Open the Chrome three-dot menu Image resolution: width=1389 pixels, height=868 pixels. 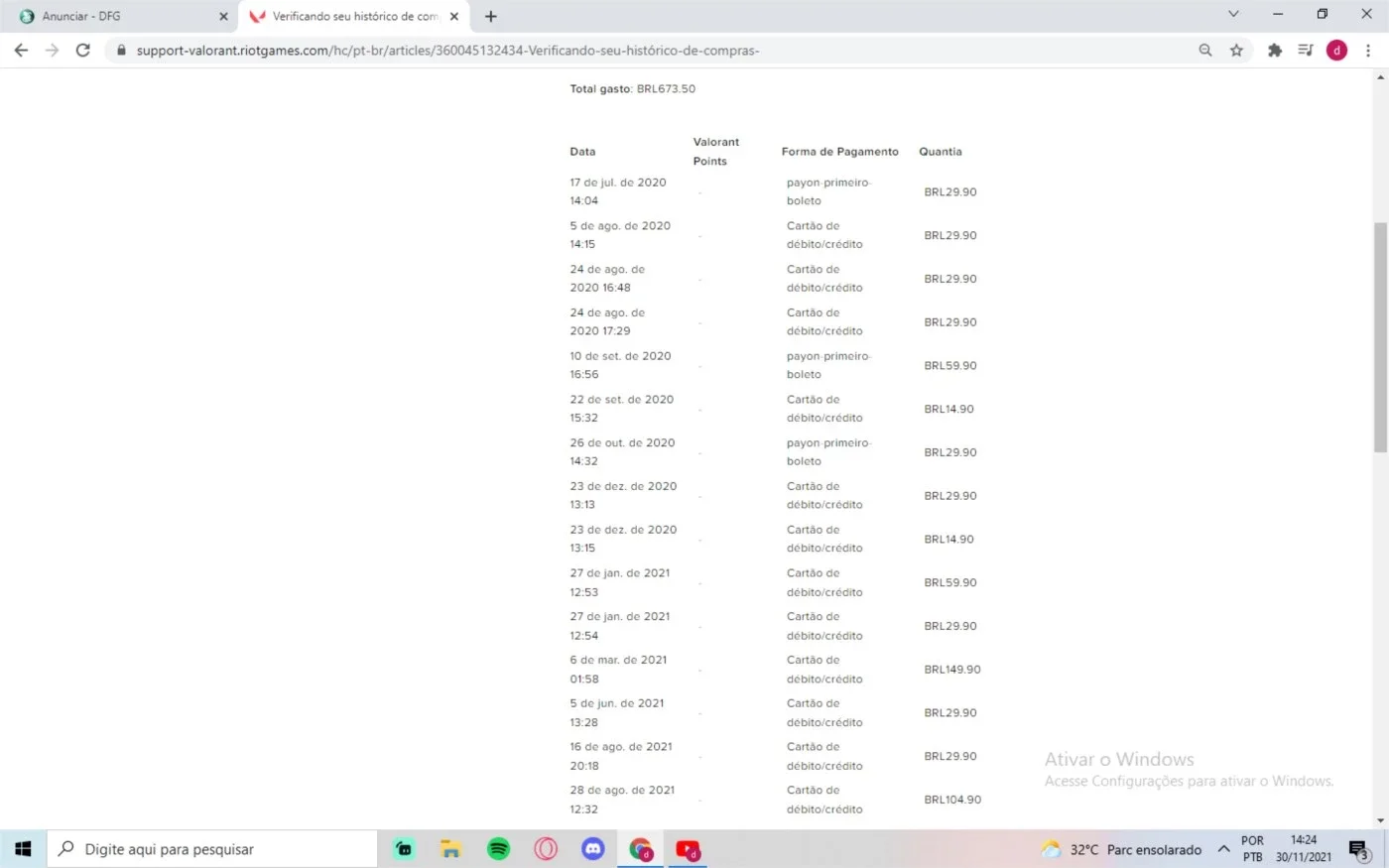click(x=1368, y=50)
